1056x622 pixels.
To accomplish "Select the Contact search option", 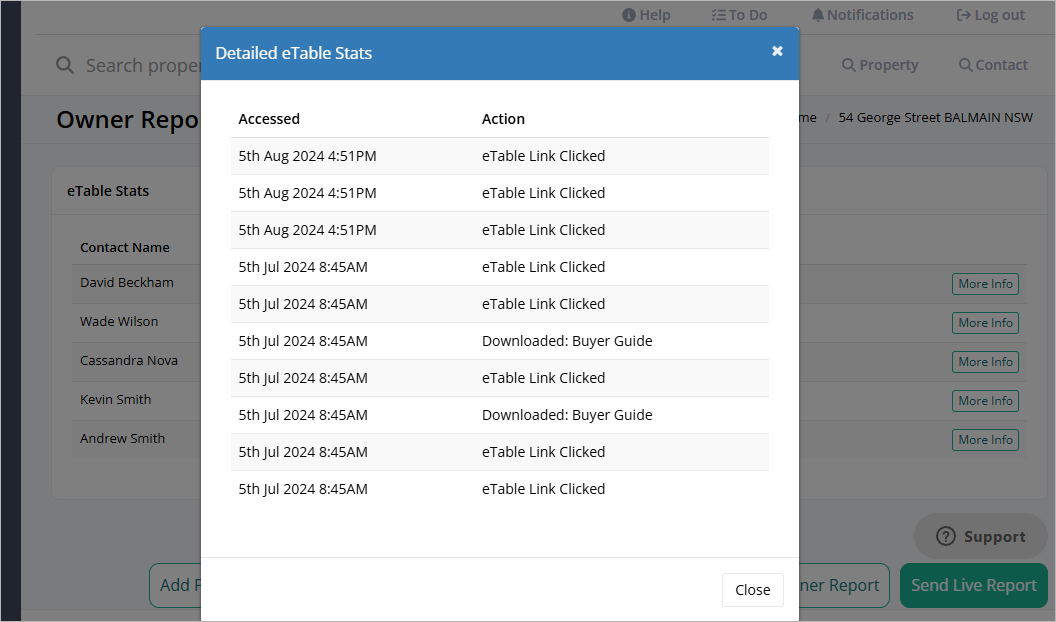I will (x=993, y=65).
